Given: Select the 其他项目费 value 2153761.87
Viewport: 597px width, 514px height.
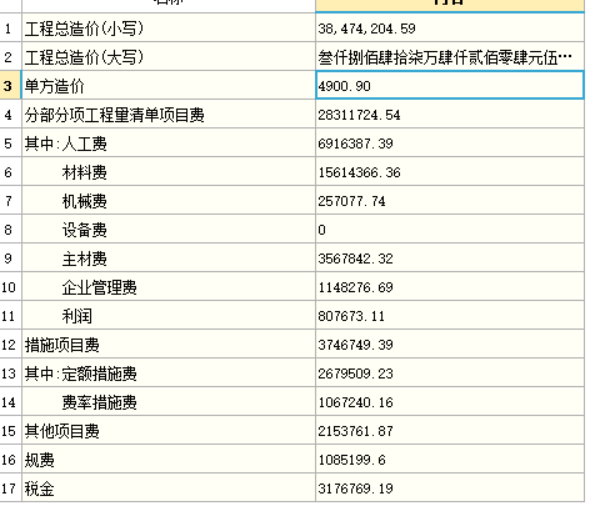Looking at the screenshot, I should click(x=450, y=431).
